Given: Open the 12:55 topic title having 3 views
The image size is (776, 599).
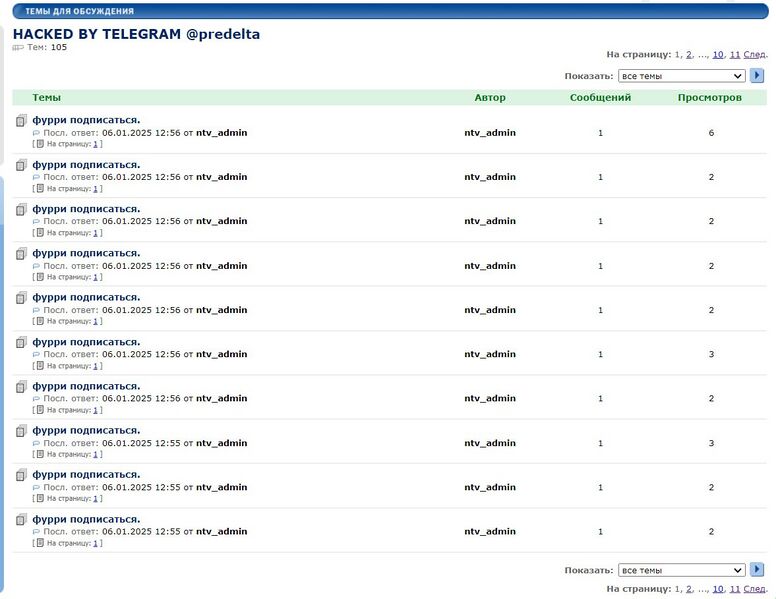Looking at the screenshot, I should (x=86, y=430).
